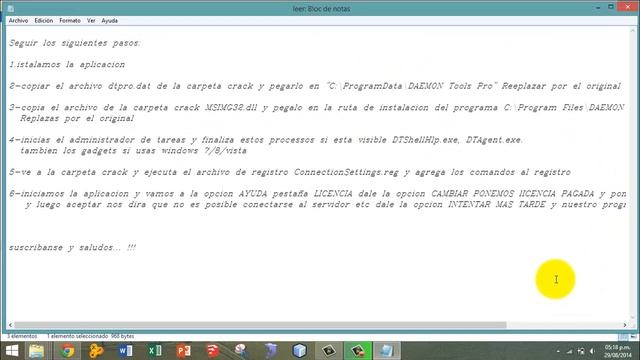This screenshot has height=360, width=640.
Task: Click 'DTAgent.exe' in step 4
Action: [494, 140]
